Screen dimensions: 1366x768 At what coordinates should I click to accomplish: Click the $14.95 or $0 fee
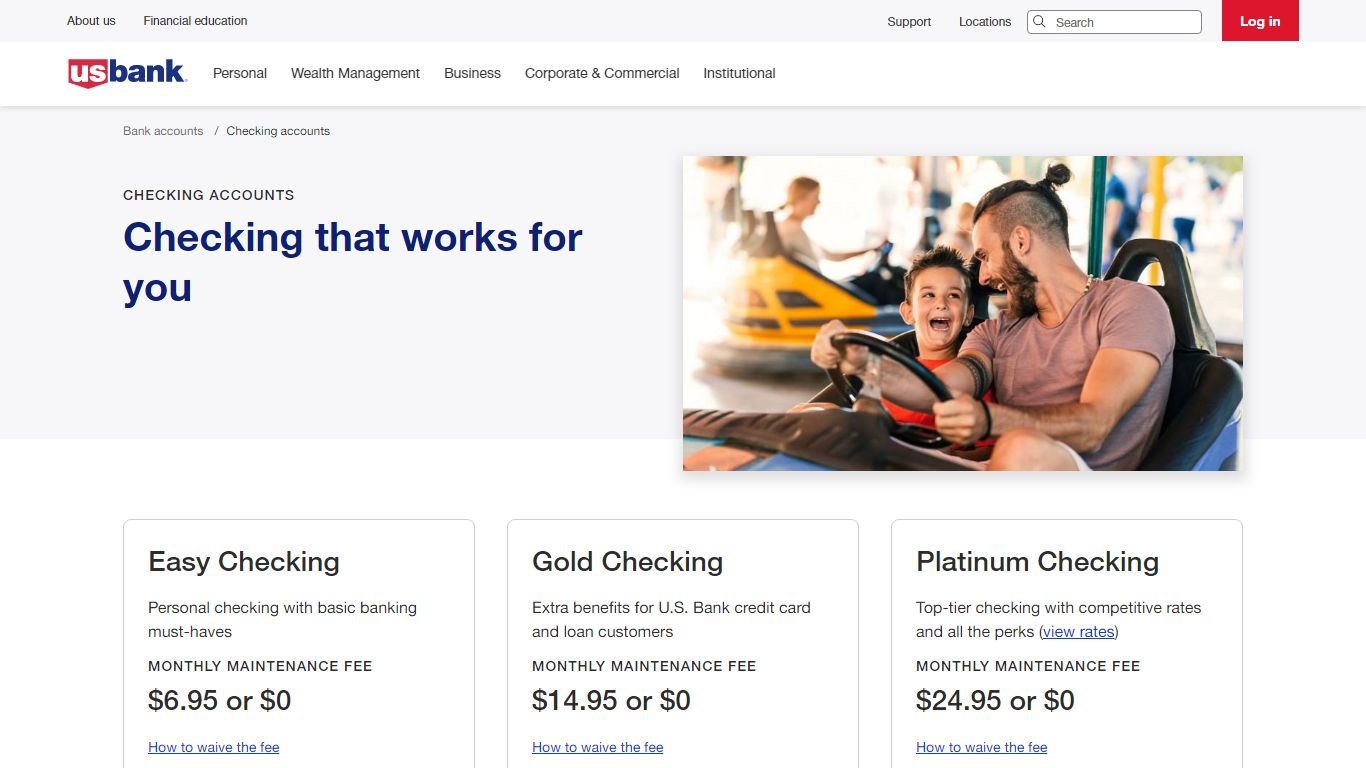pos(611,700)
